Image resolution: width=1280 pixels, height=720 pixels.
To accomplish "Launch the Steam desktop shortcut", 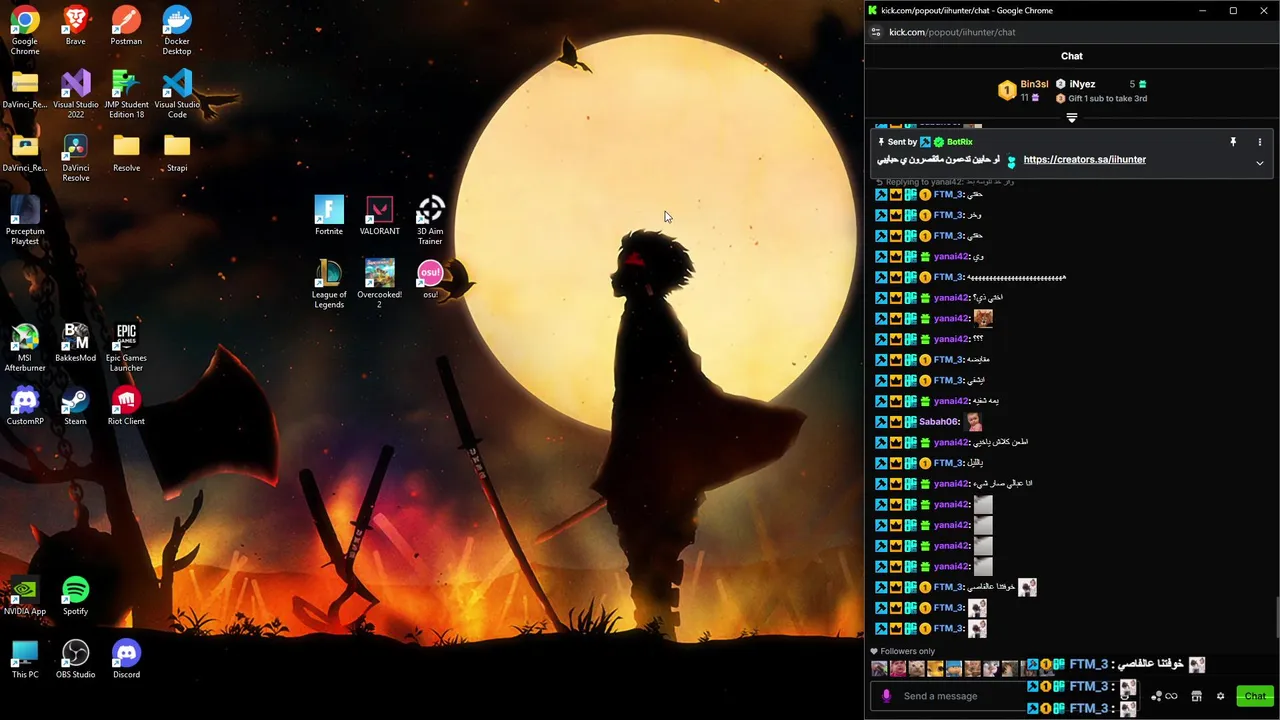I will tap(75, 405).
